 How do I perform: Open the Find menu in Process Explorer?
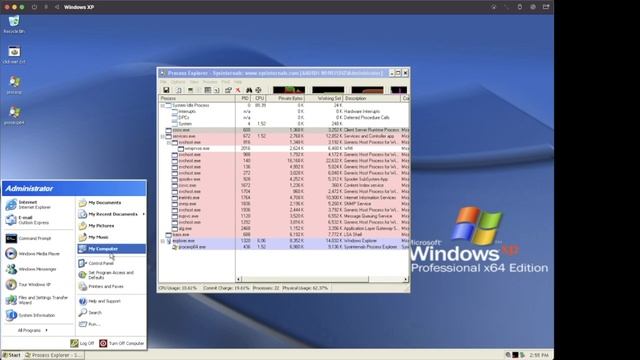click(226, 82)
